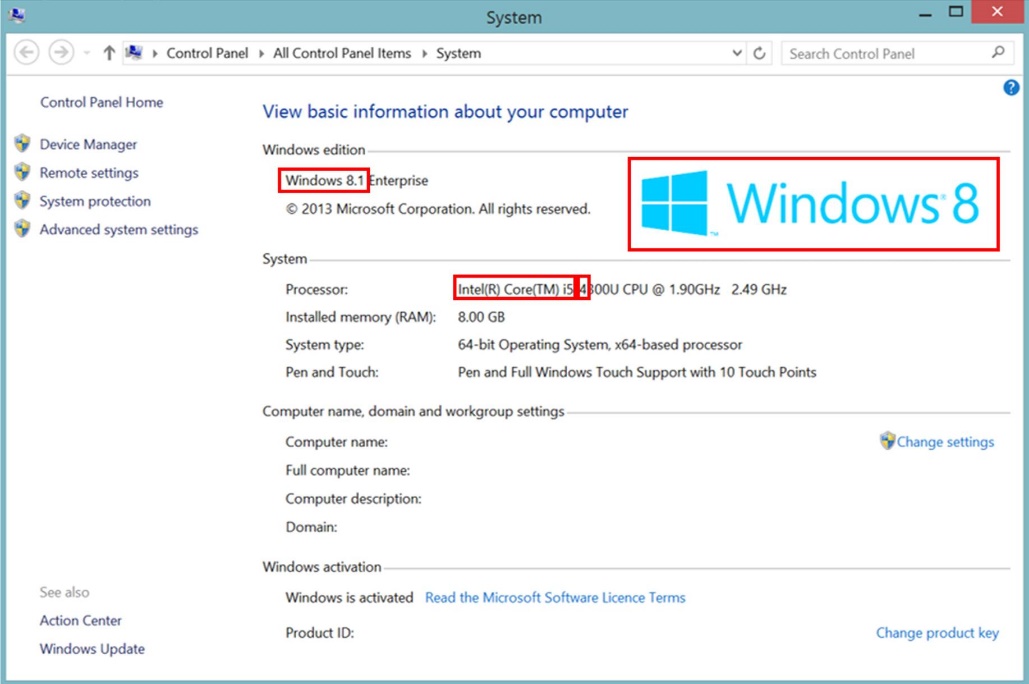Image resolution: width=1029 pixels, height=684 pixels.
Task: Read the Microsoft Software Licence Terms
Action: coord(555,597)
